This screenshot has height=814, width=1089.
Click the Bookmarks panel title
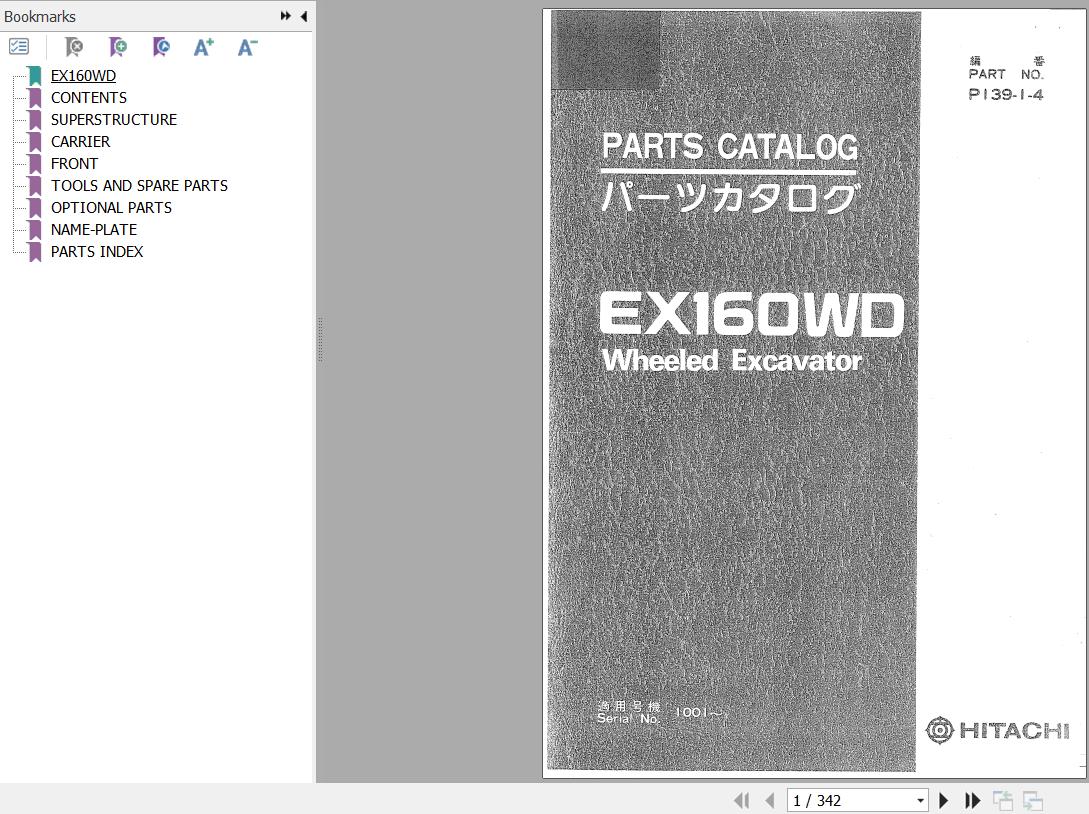40,17
